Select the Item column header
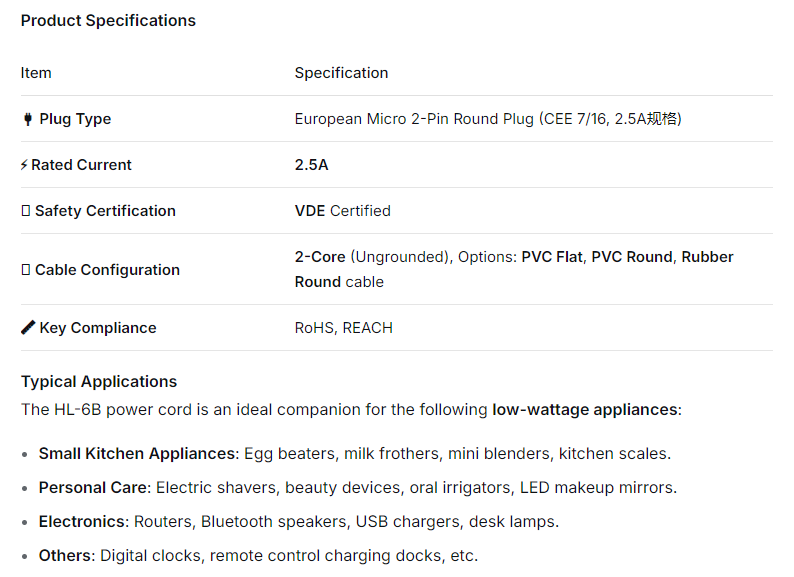 (36, 73)
